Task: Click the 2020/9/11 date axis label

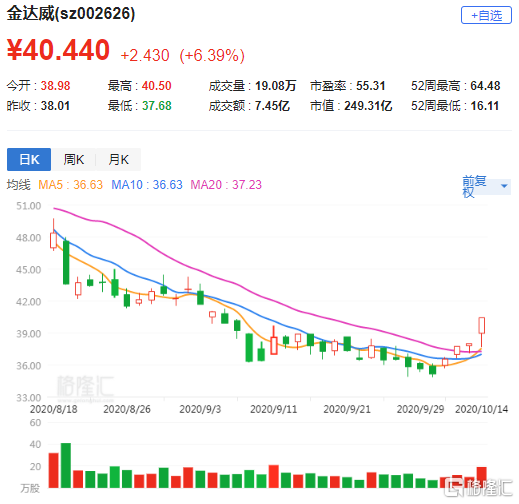Action: click(x=274, y=409)
